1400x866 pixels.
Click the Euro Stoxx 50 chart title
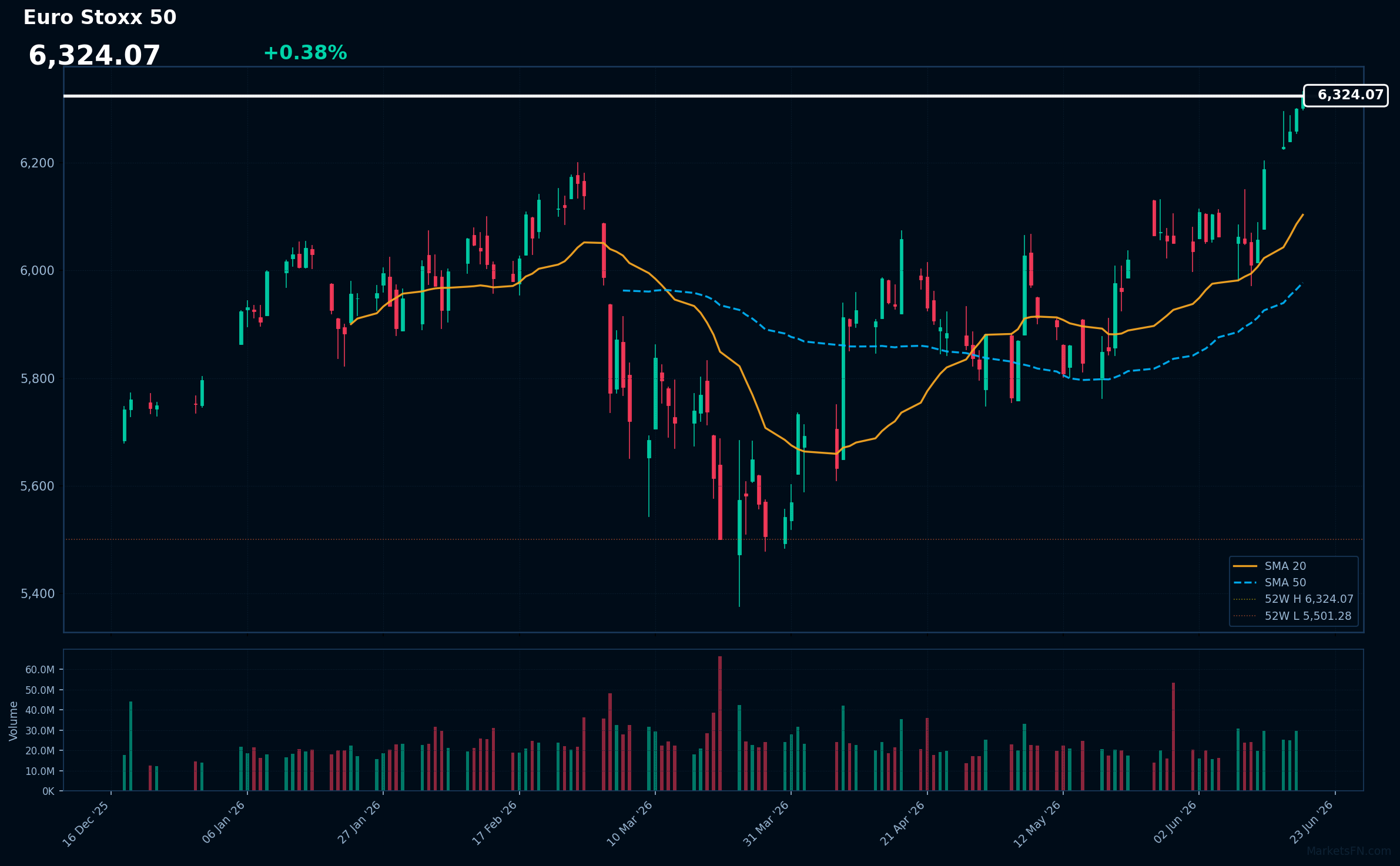(100, 18)
